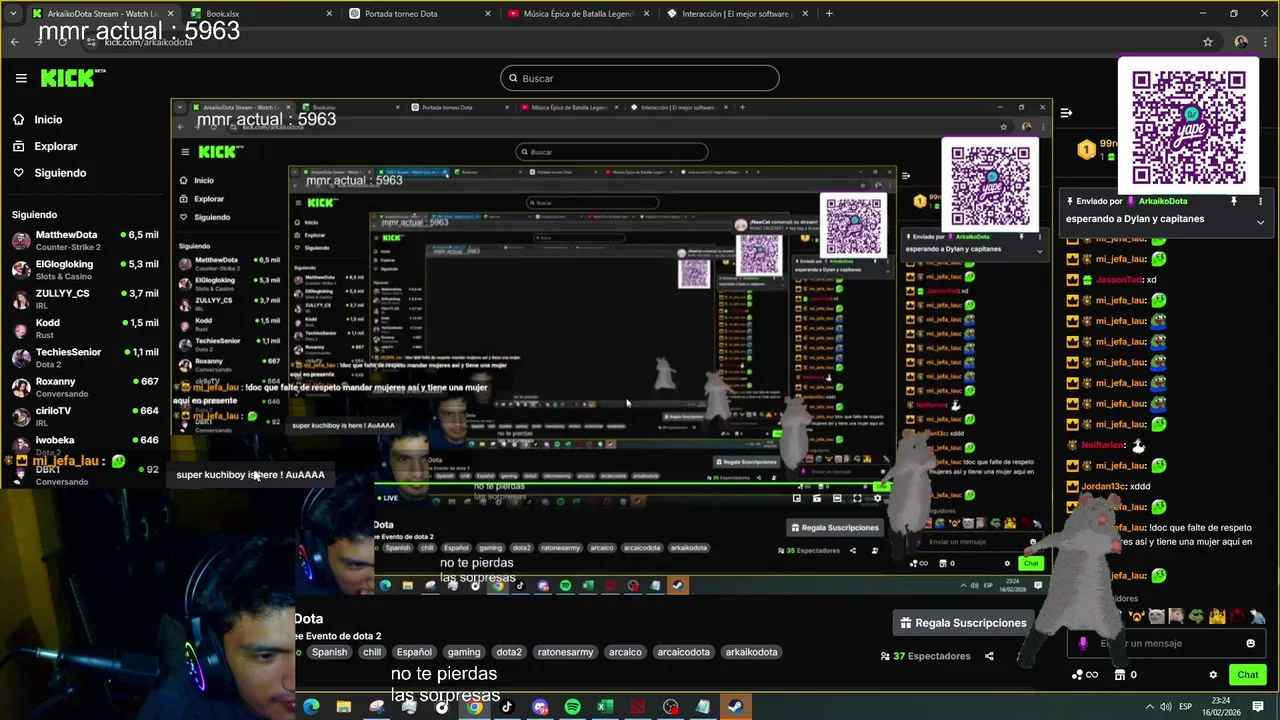
Task: Open Microsoft Edge from taskbar
Action: [311, 707]
